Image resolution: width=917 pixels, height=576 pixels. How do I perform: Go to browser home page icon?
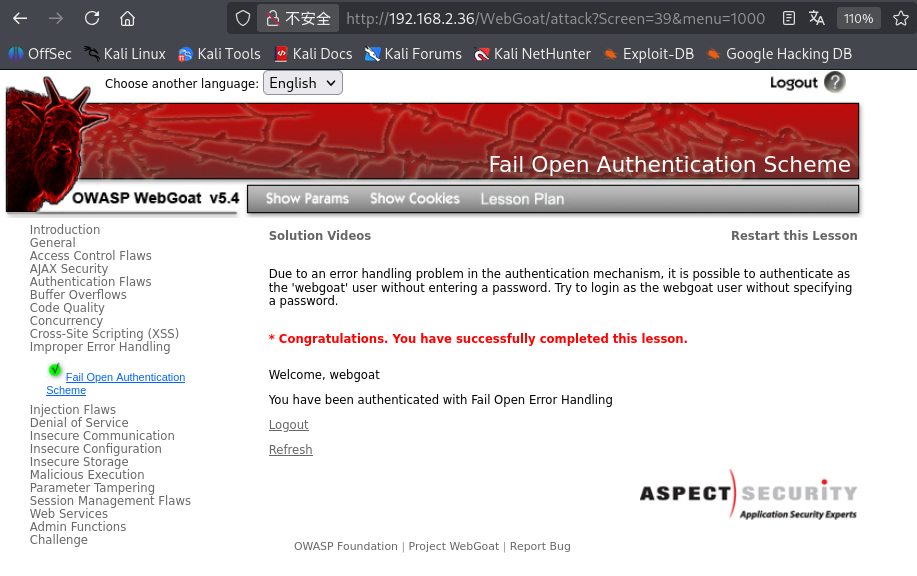[127, 19]
